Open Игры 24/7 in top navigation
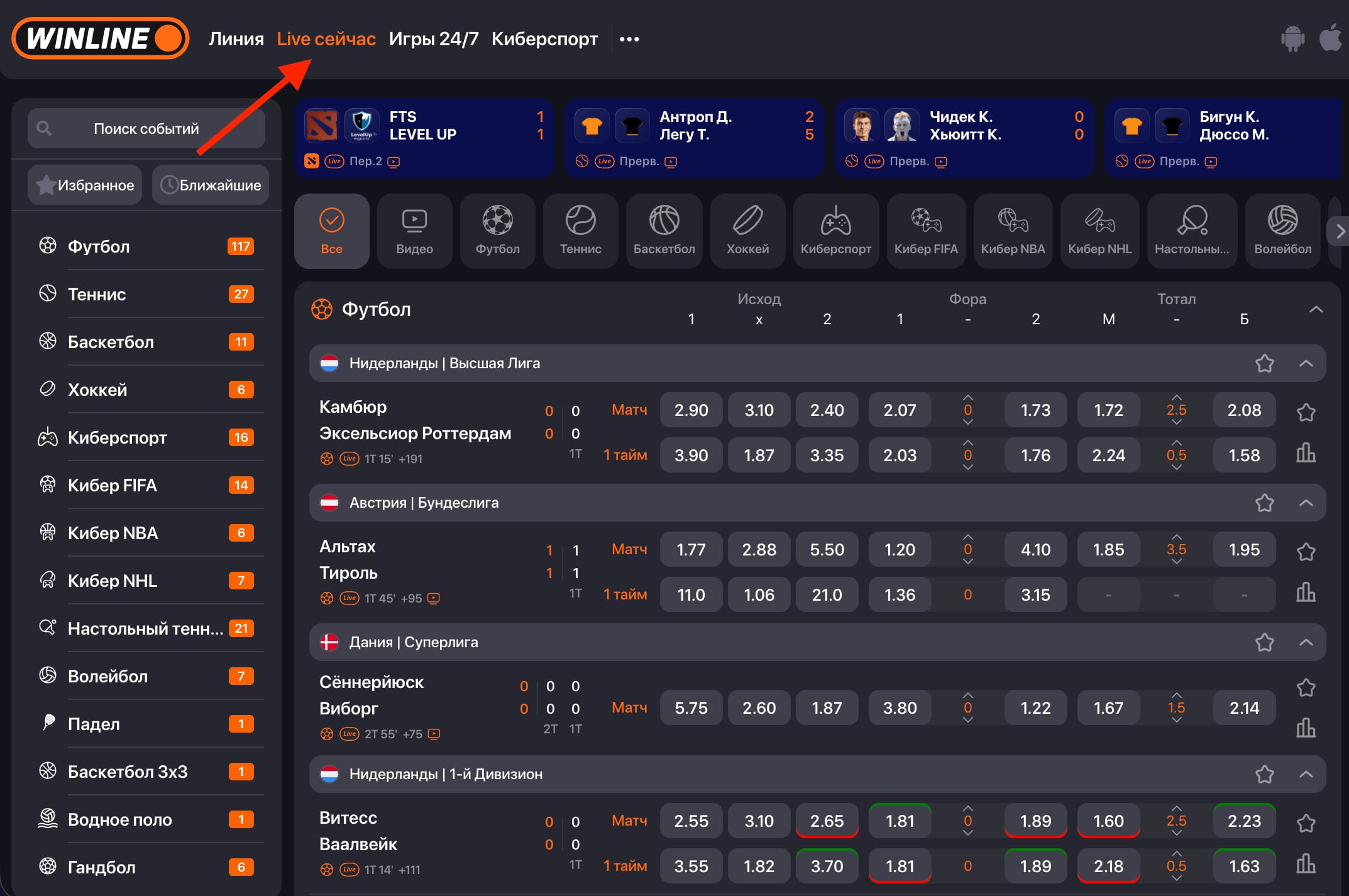Viewport: 1349px width, 896px height. pos(434,39)
